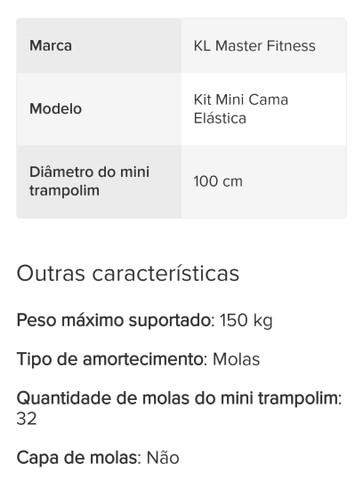Screen dimensions: 363x480
Task: Click the KL Master Fitness brand value
Action: 255,46
